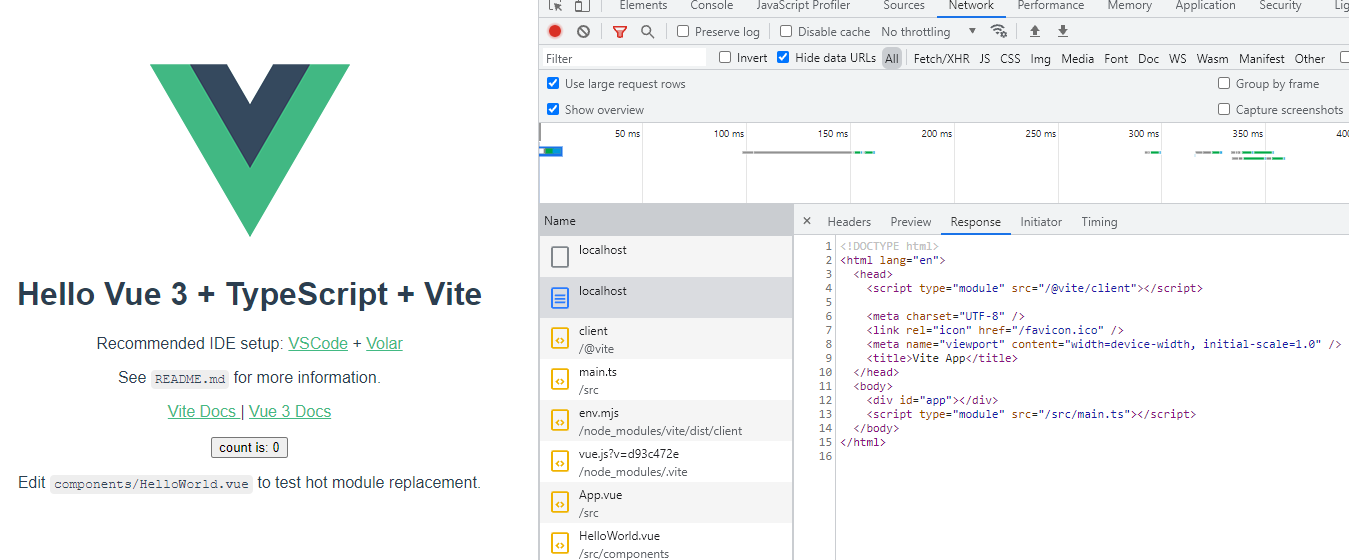Enable the Invert filter checkbox
The width and height of the screenshot is (1349, 560).
[x=725, y=58]
